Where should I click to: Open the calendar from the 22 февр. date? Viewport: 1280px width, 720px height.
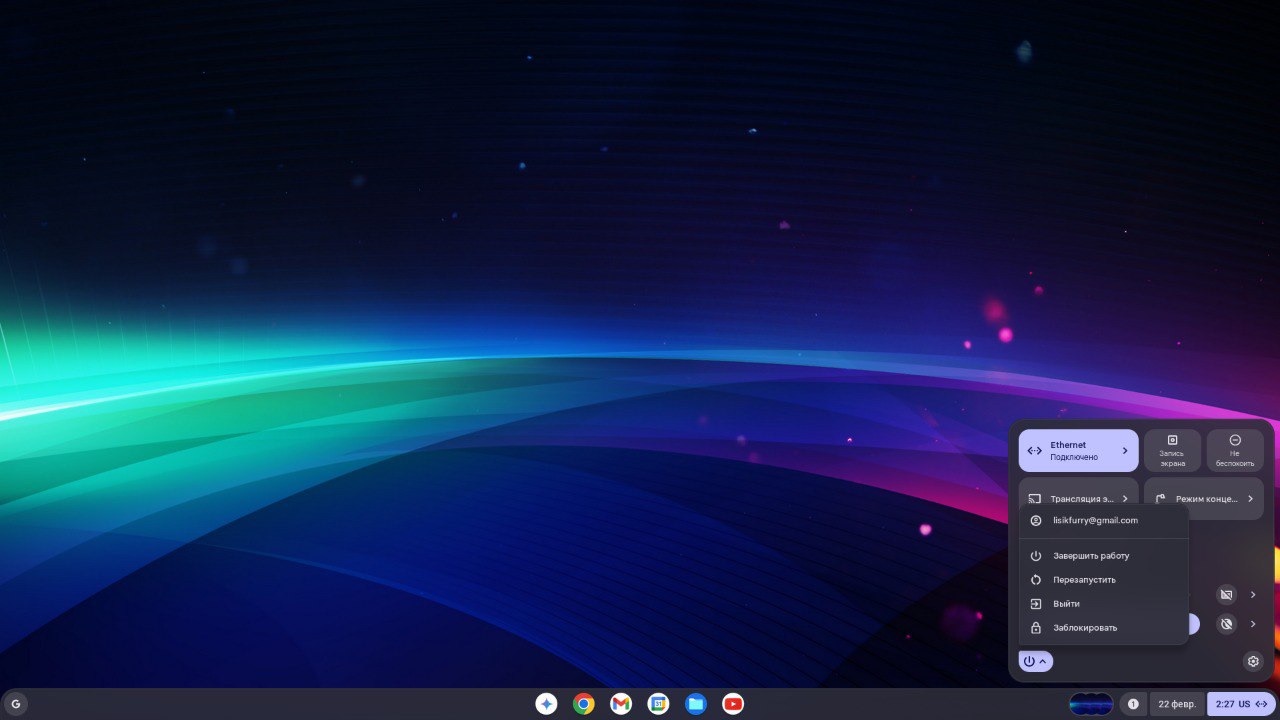1177,704
